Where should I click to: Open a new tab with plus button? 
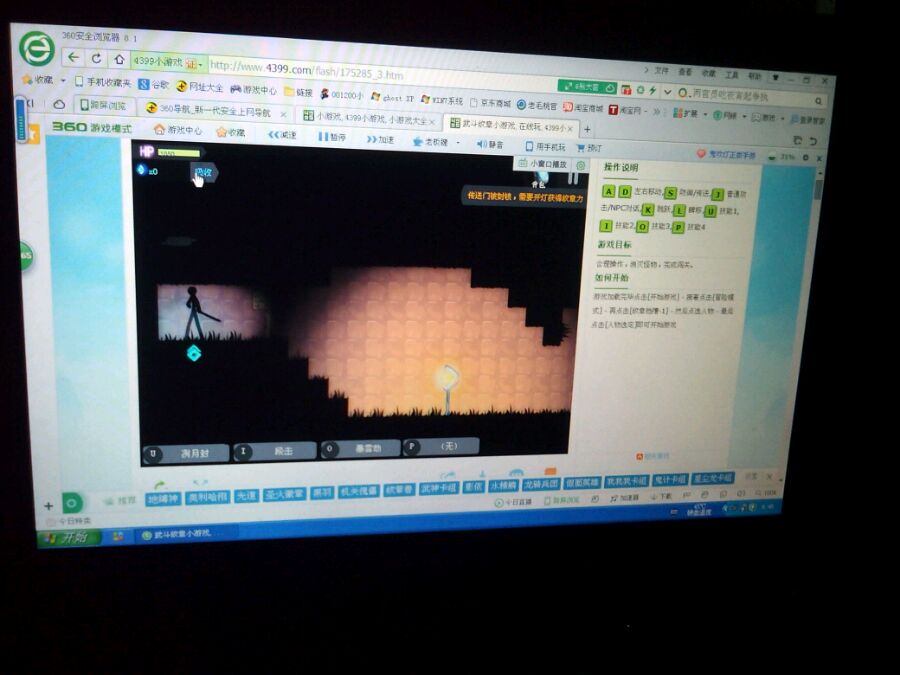point(587,129)
